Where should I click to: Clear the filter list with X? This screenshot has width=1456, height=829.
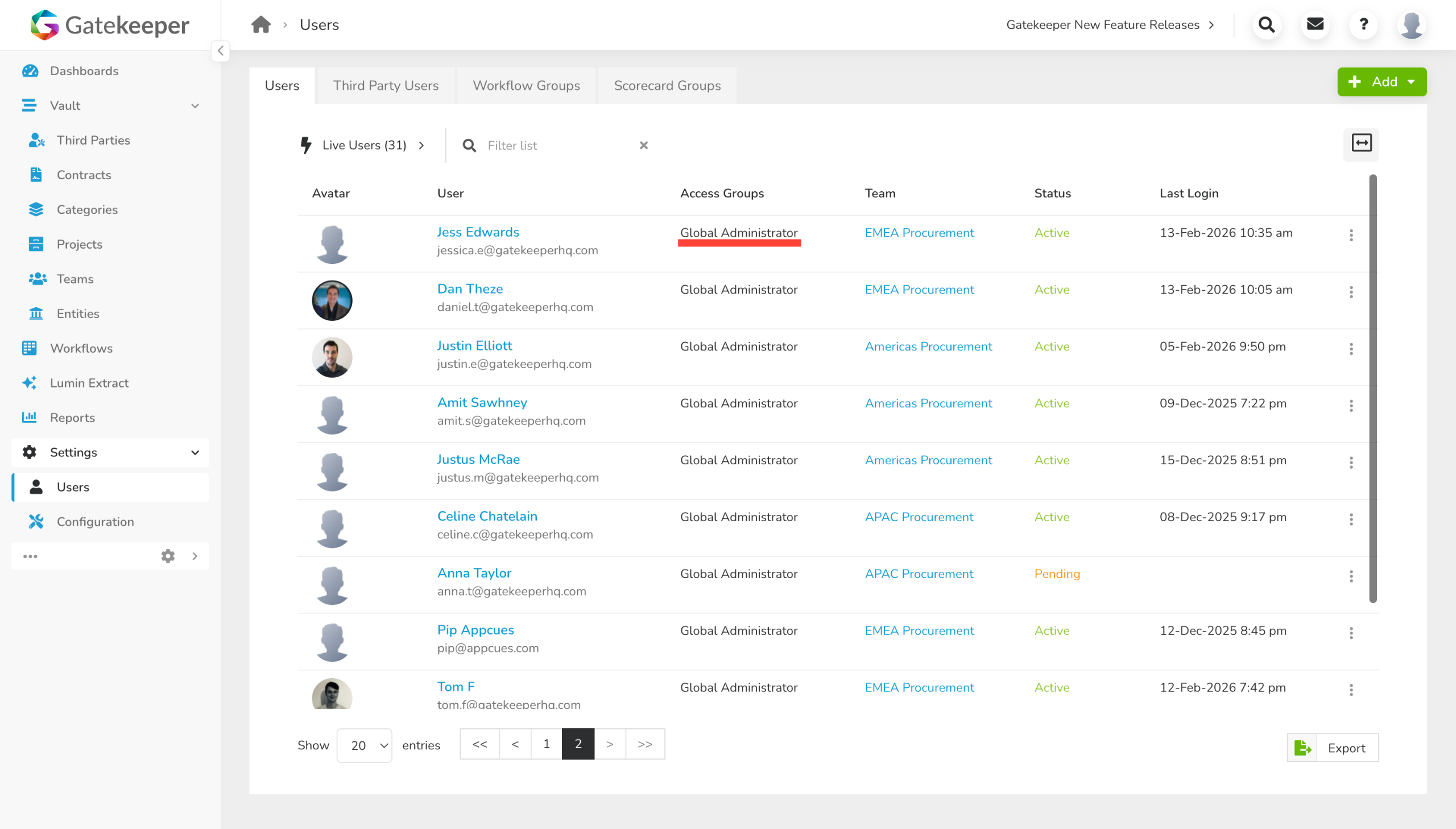click(643, 146)
